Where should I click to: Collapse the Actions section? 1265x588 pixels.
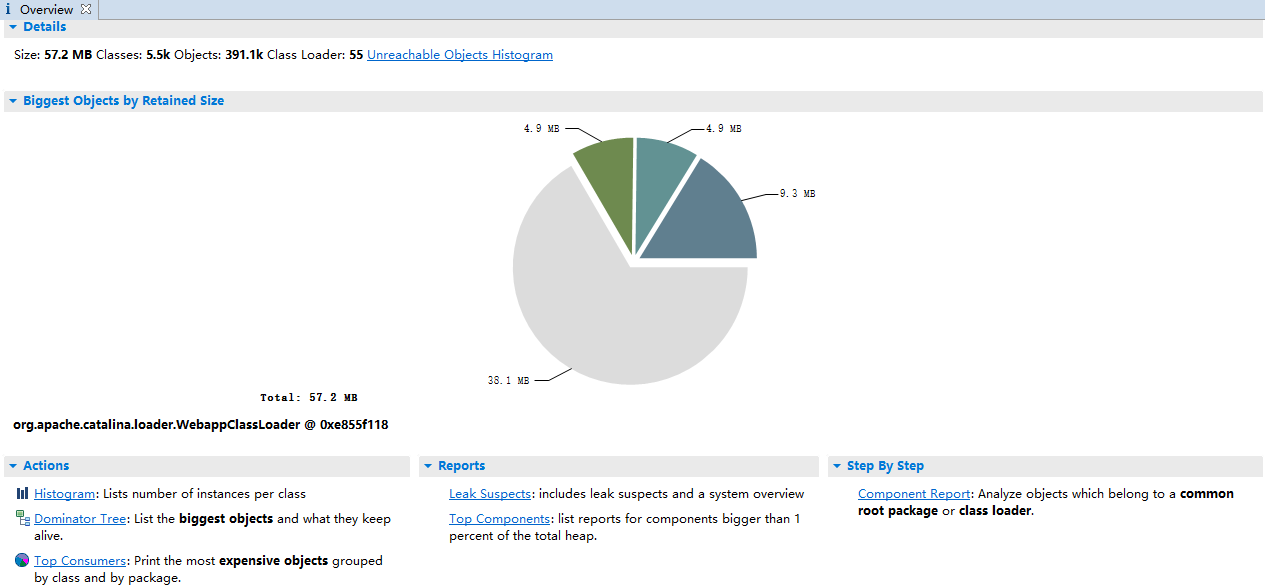[12, 466]
